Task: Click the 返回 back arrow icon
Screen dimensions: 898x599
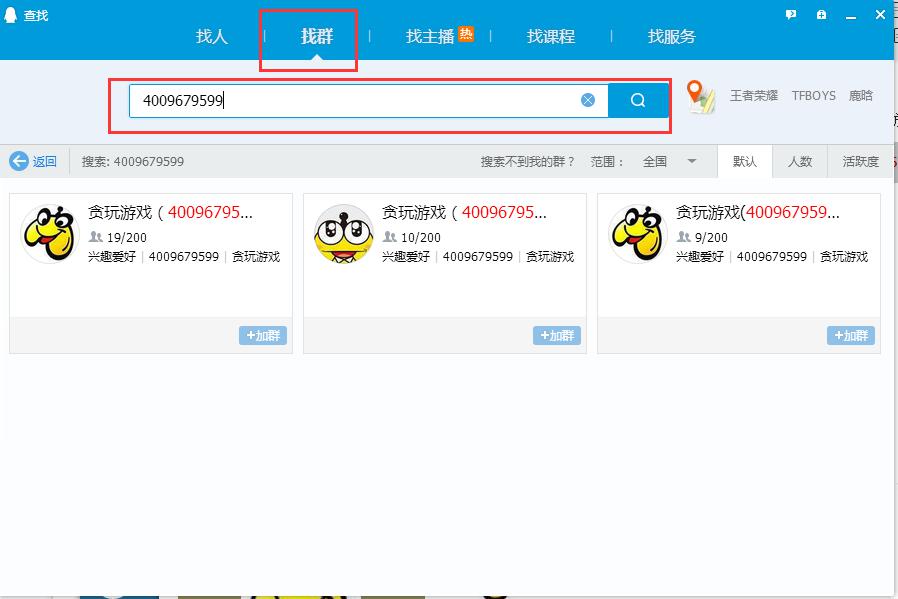Action: (19, 161)
